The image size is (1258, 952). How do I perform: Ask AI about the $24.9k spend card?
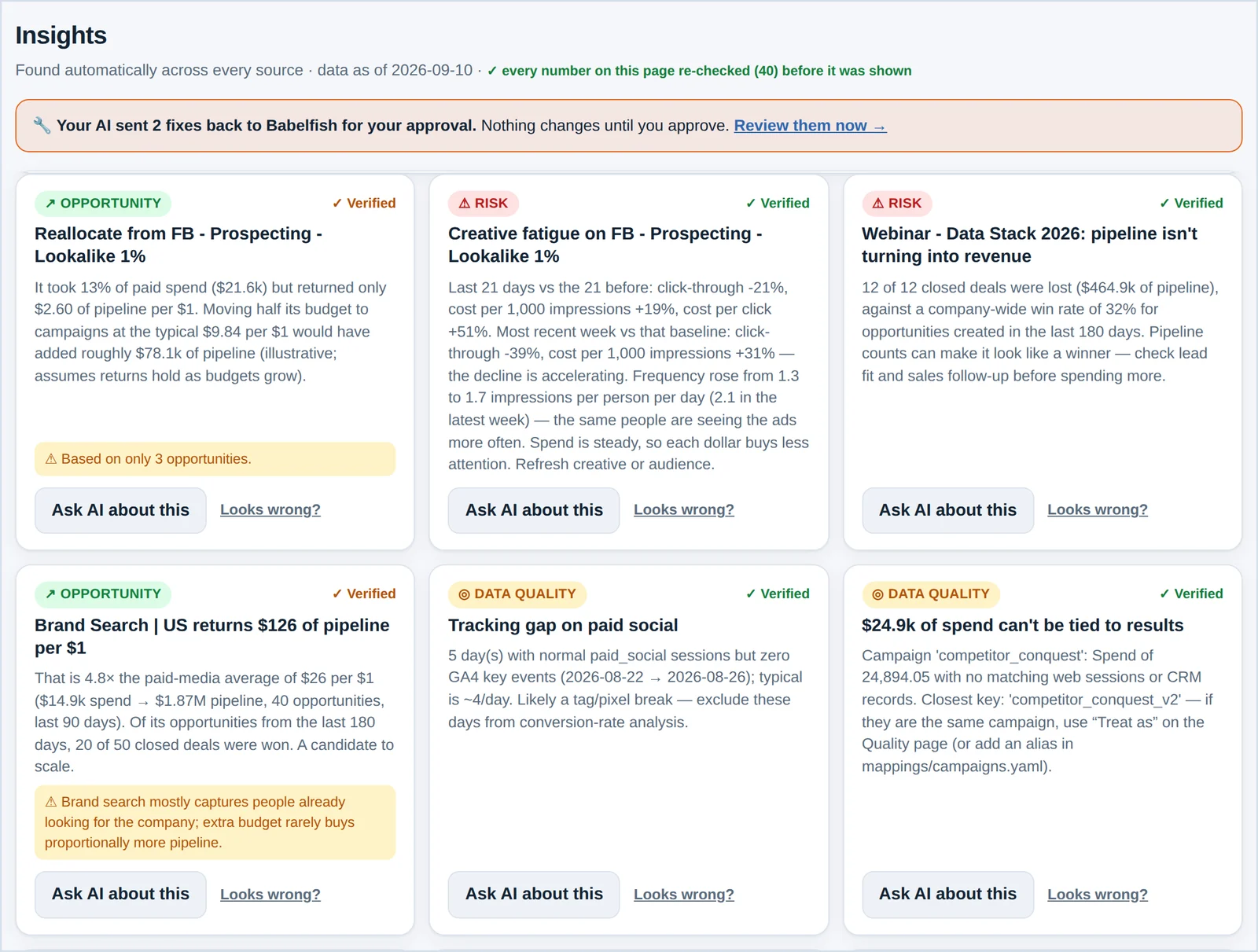(947, 894)
